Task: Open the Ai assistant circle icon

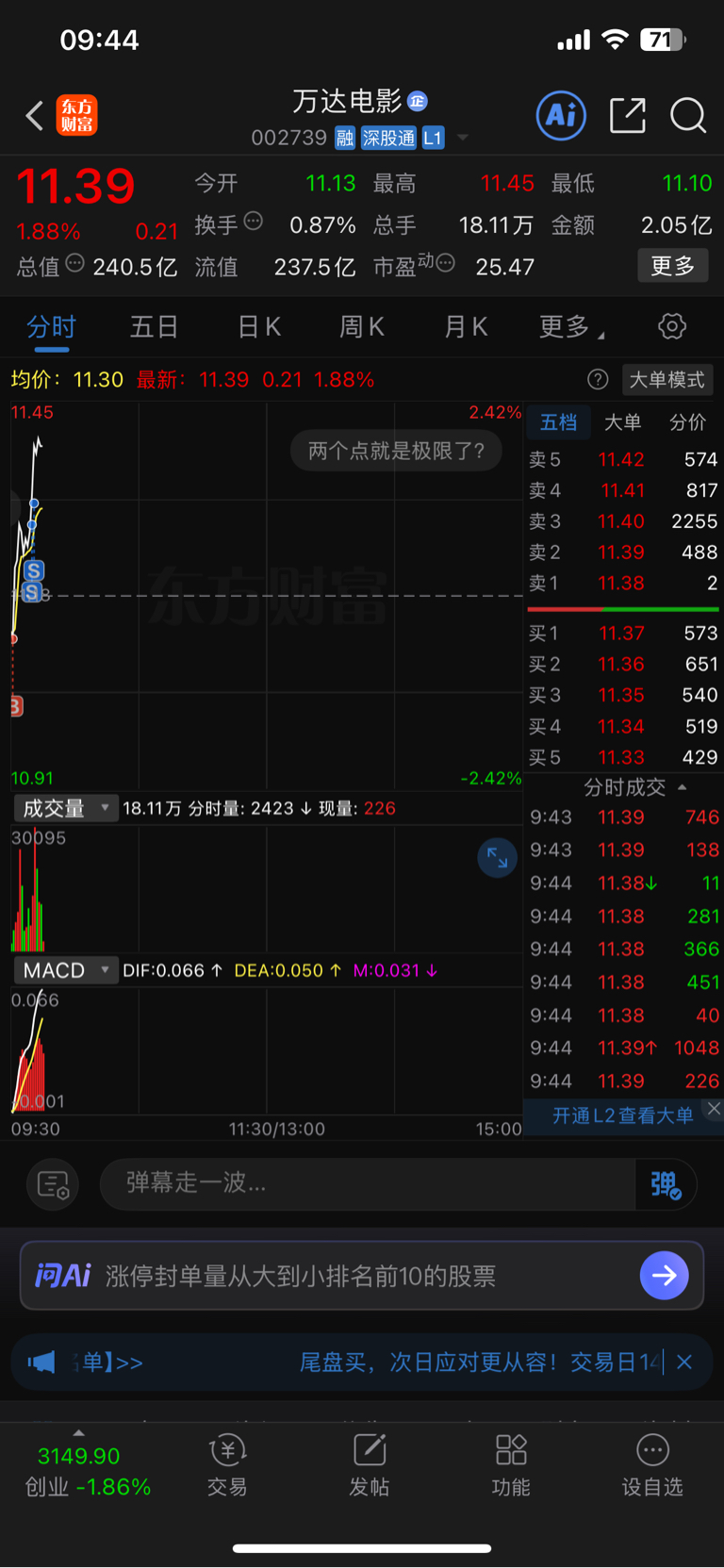Action: coord(561,116)
